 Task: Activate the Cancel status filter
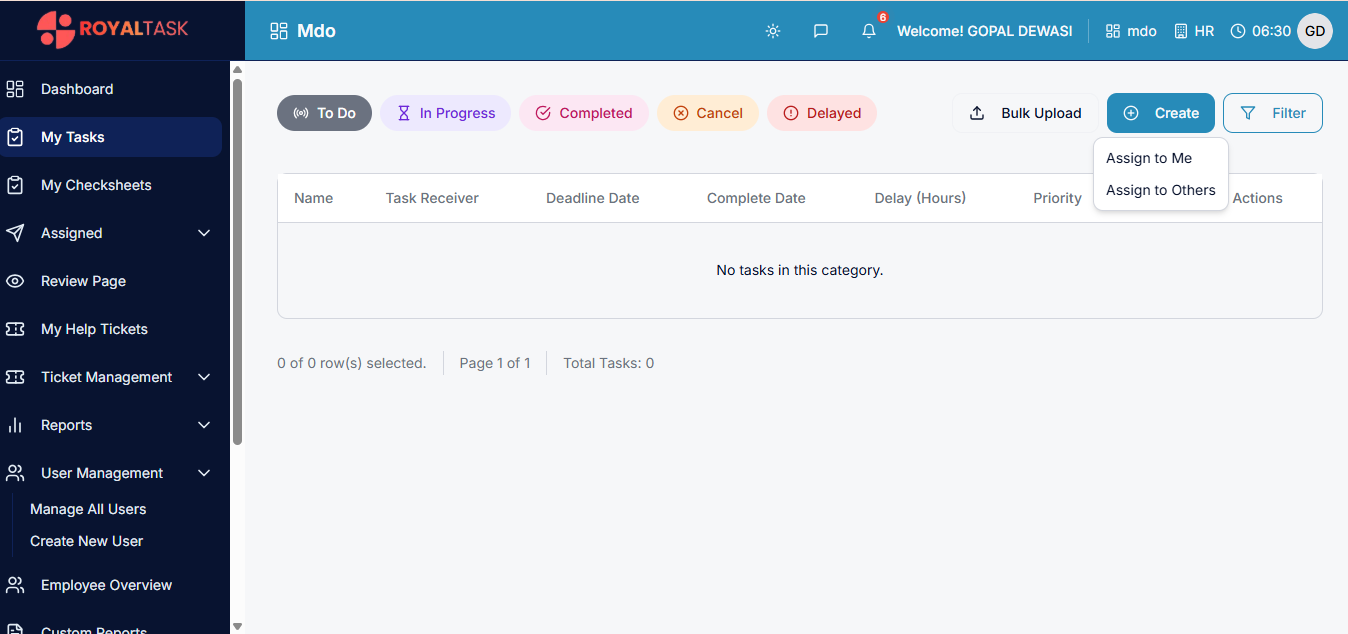tap(707, 113)
